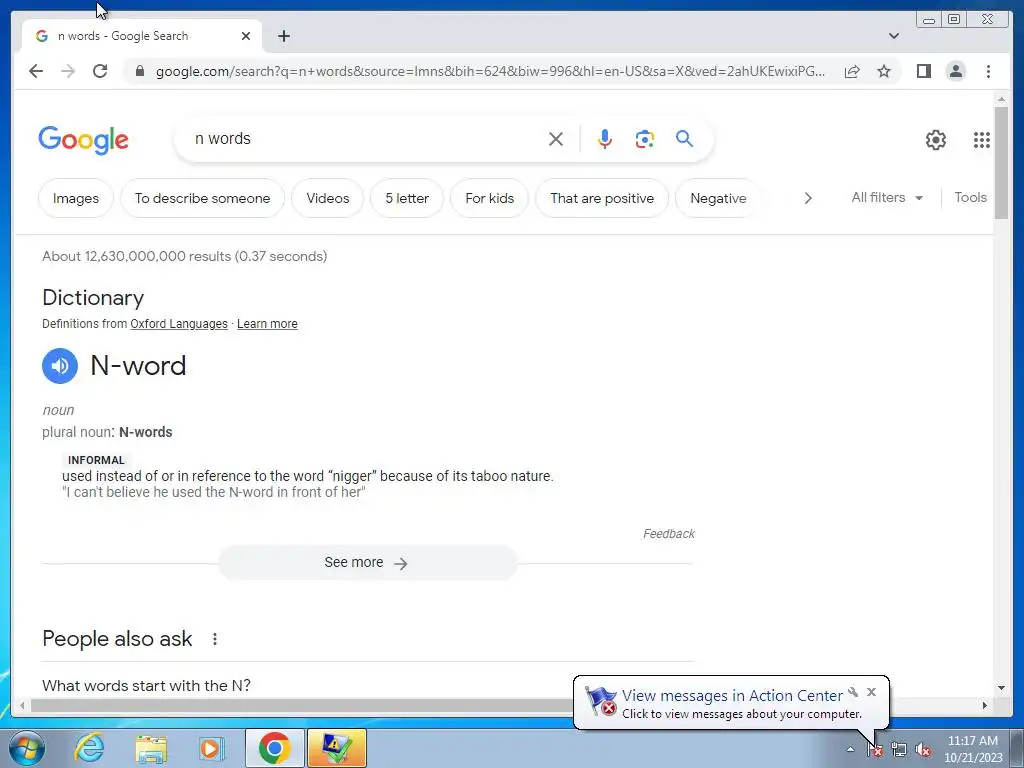The height and width of the screenshot is (768, 1024).
Task: Expand the dictionary with 'See more'
Action: [x=368, y=563]
